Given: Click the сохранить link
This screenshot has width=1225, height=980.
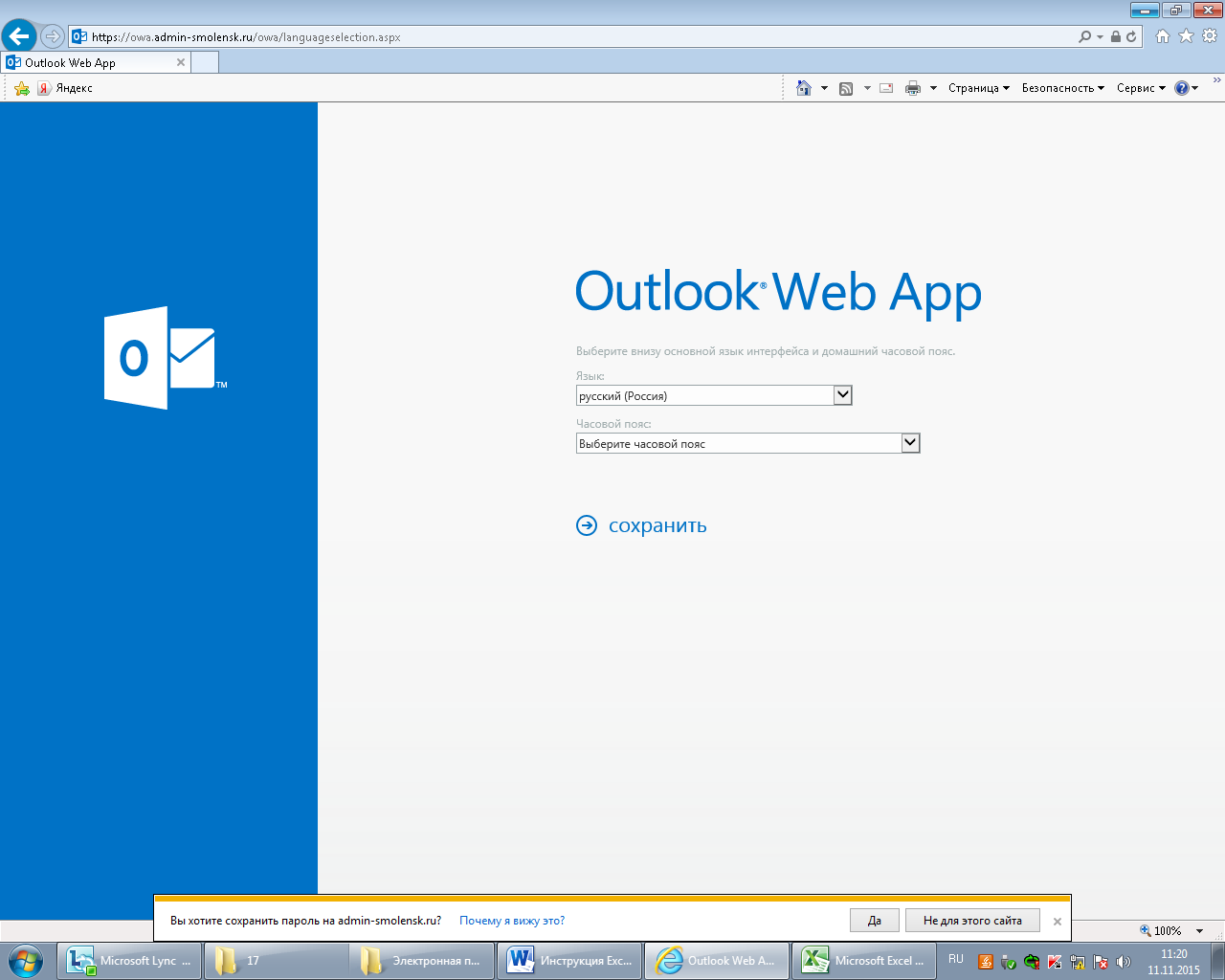Looking at the screenshot, I should [657, 525].
